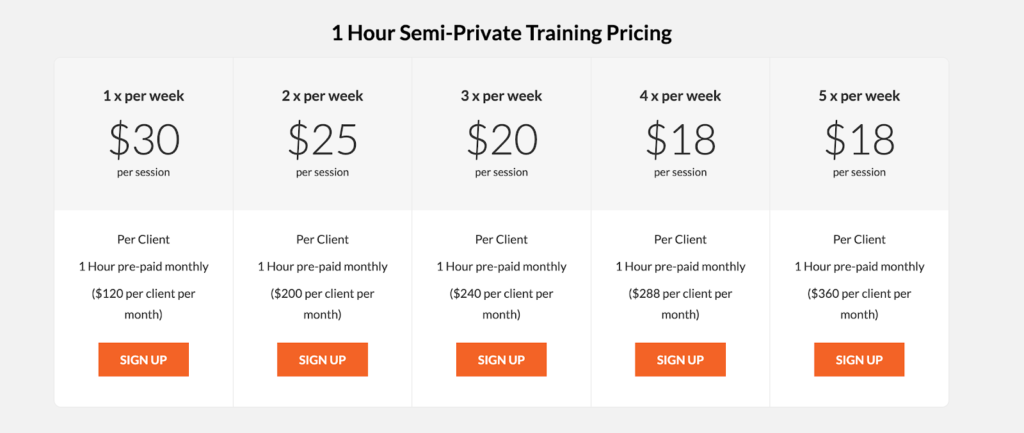The width and height of the screenshot is (1024, 433).
Task: Choose SIGN UP for 3 x per week plan
Action: pos(501,360)
